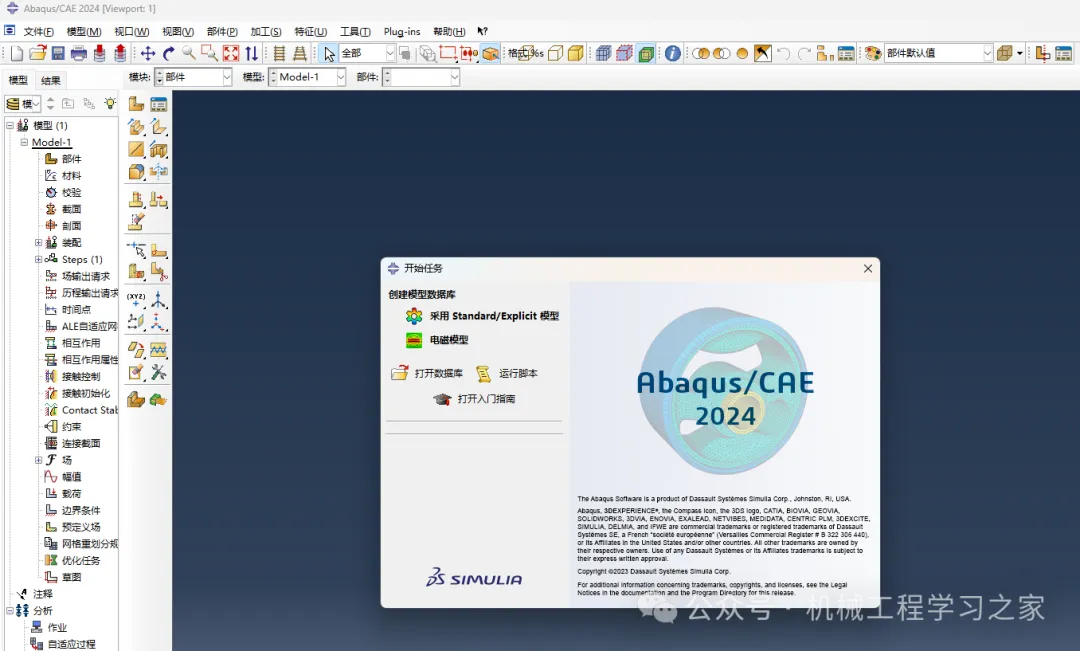The width and height of the screenshot is (1080, 651).
Task: Expand the Steps (1) tree node
Action: [39, 259]
